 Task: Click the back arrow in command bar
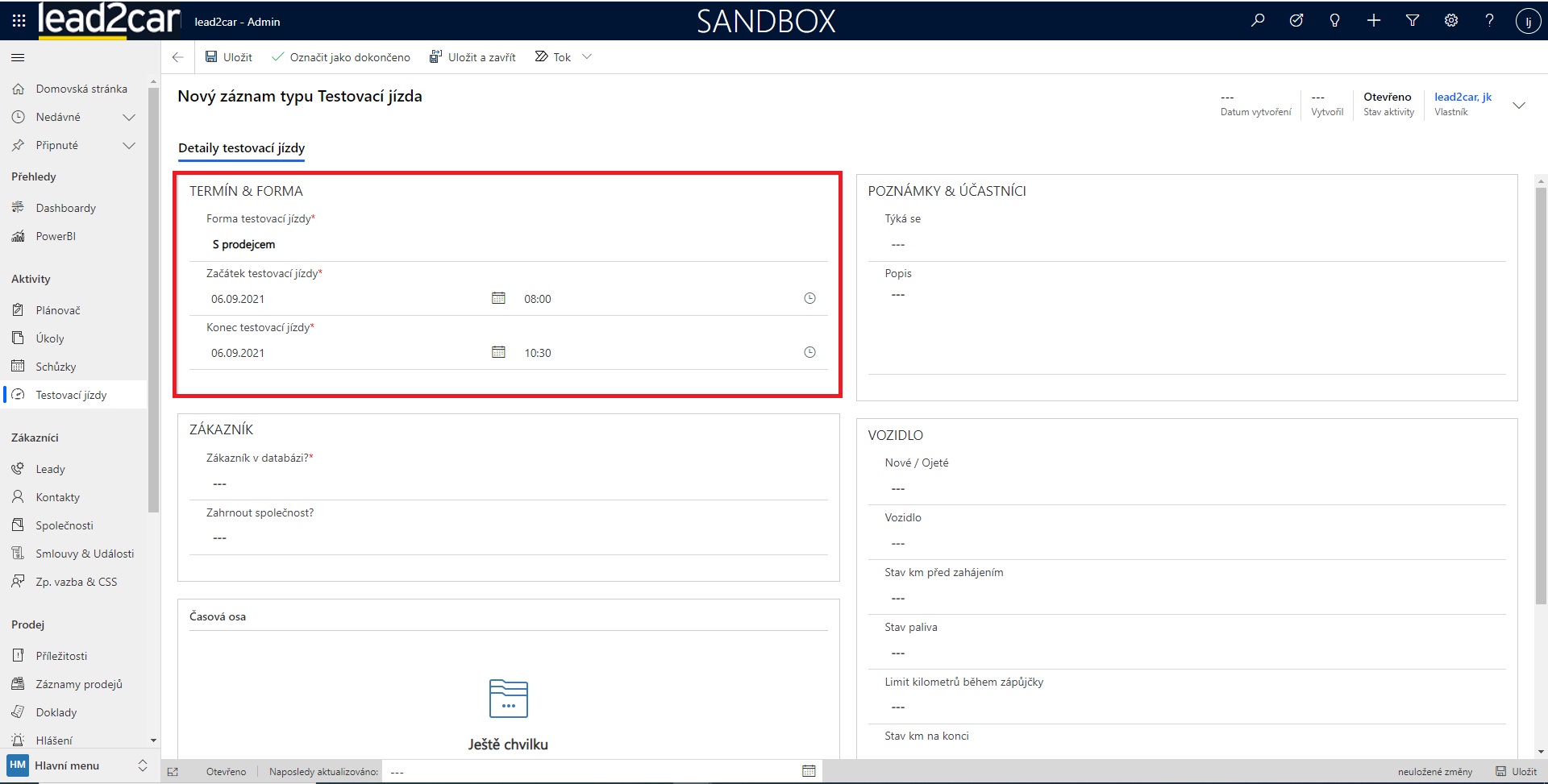pos(178,57)
